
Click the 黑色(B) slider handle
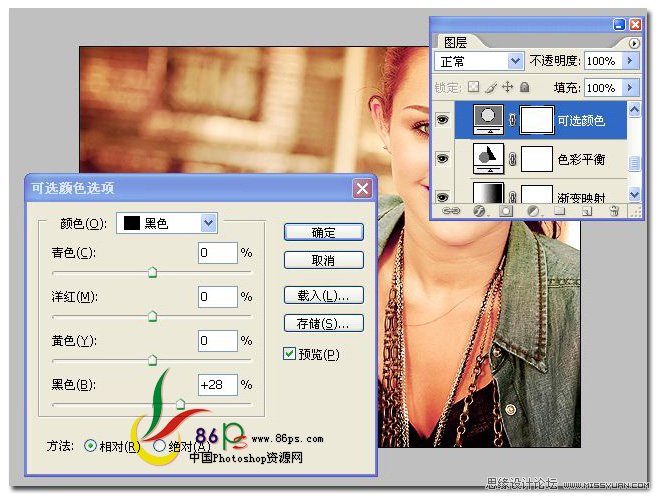point(180,404)
